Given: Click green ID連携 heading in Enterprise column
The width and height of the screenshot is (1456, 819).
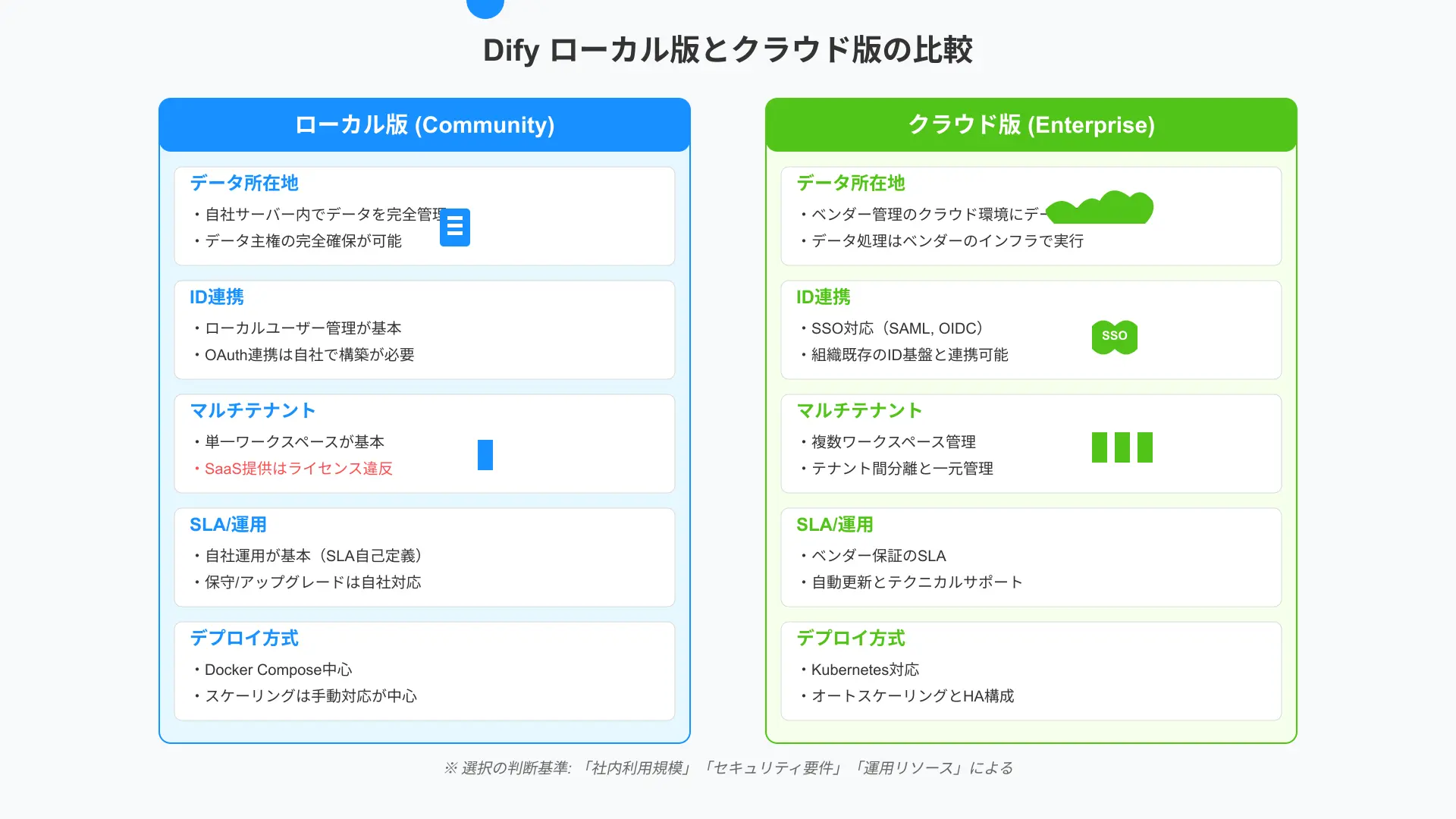Looking at the screenshot, I should coord(824,297).
